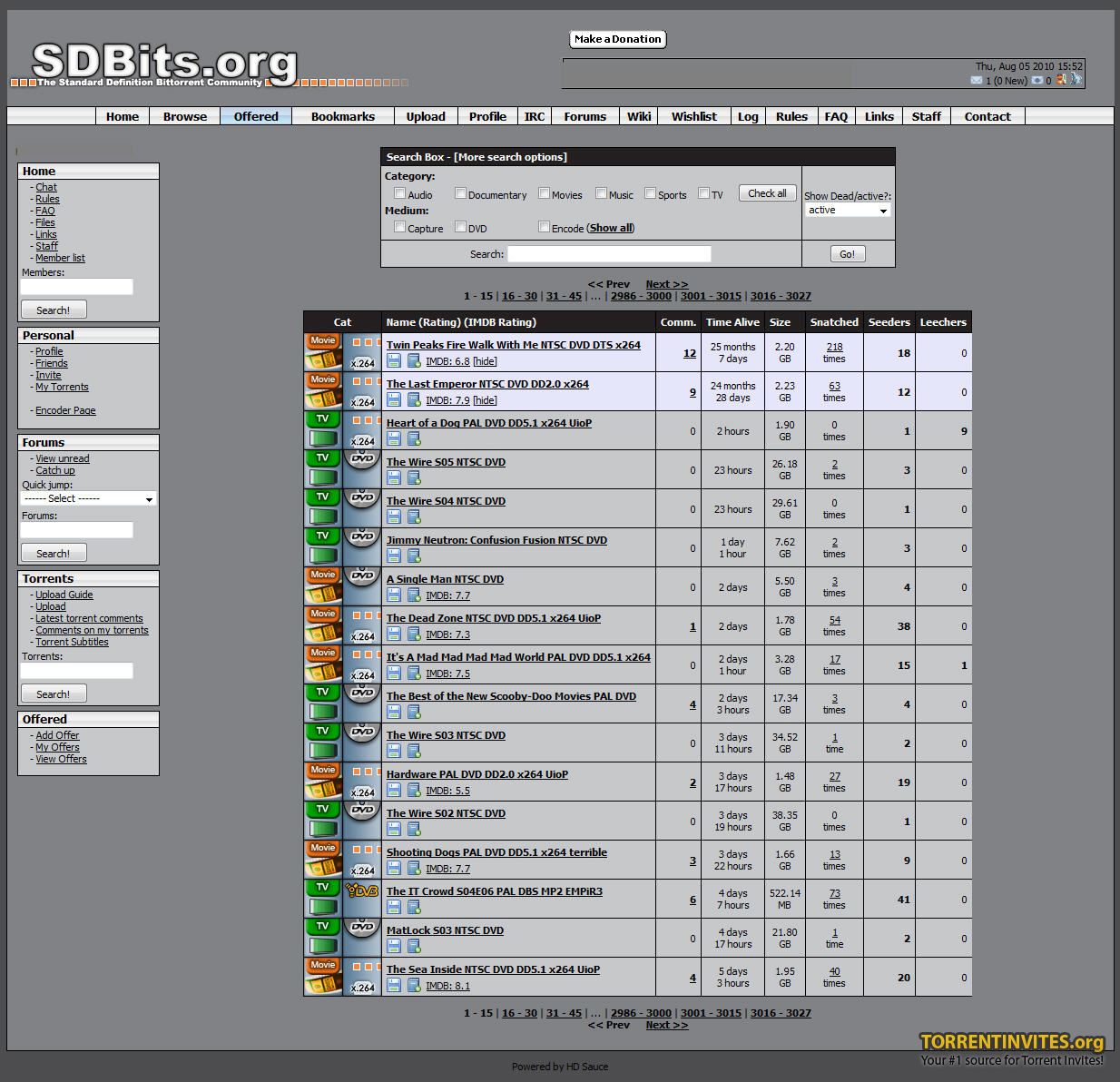The width and height of the screenshot is (1120, 1082).
Task: Click Add Offer in Offered panel
Action: click(57, 735)
